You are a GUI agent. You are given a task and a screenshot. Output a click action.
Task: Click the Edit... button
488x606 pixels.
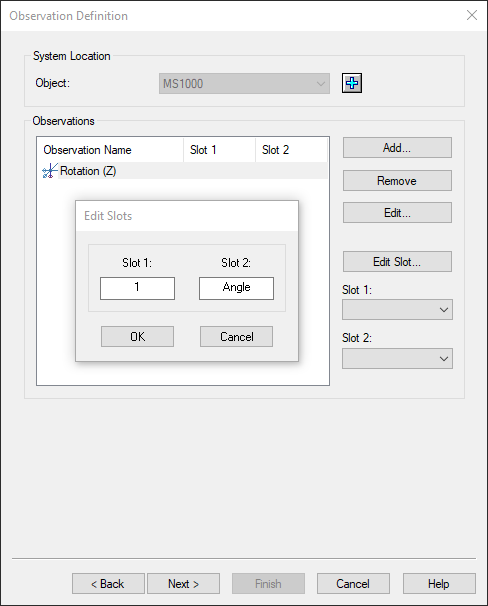pos(397,213)
